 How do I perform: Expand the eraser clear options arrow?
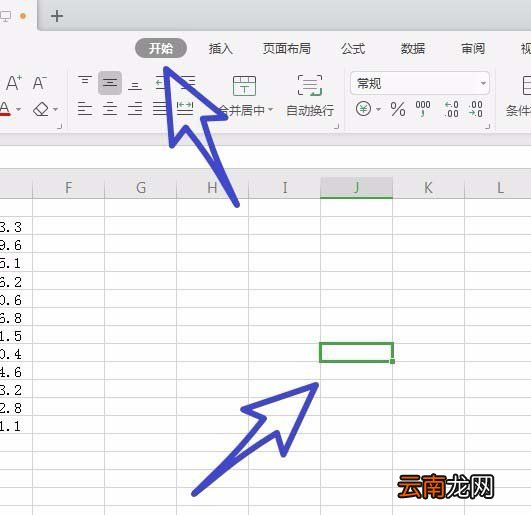click(55, 109)
